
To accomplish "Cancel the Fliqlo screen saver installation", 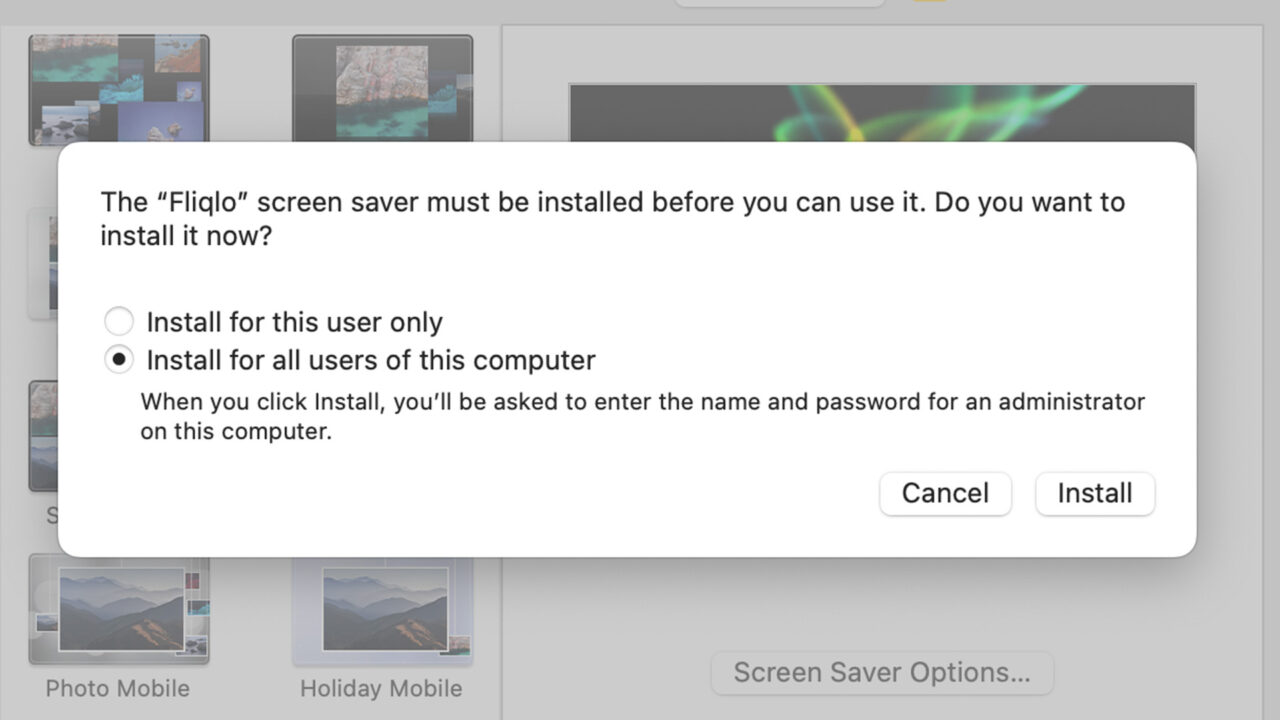I will click(x=944, y=493).
